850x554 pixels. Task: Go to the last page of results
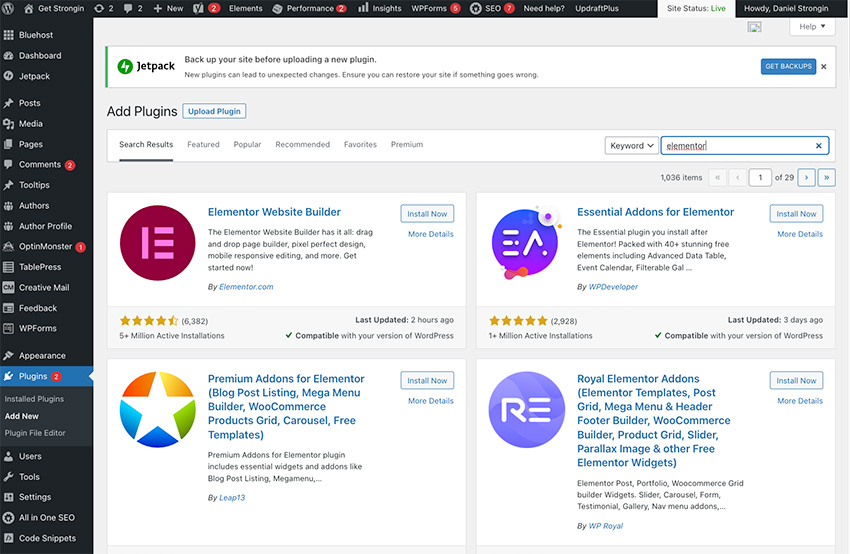(x=826, y=178)
